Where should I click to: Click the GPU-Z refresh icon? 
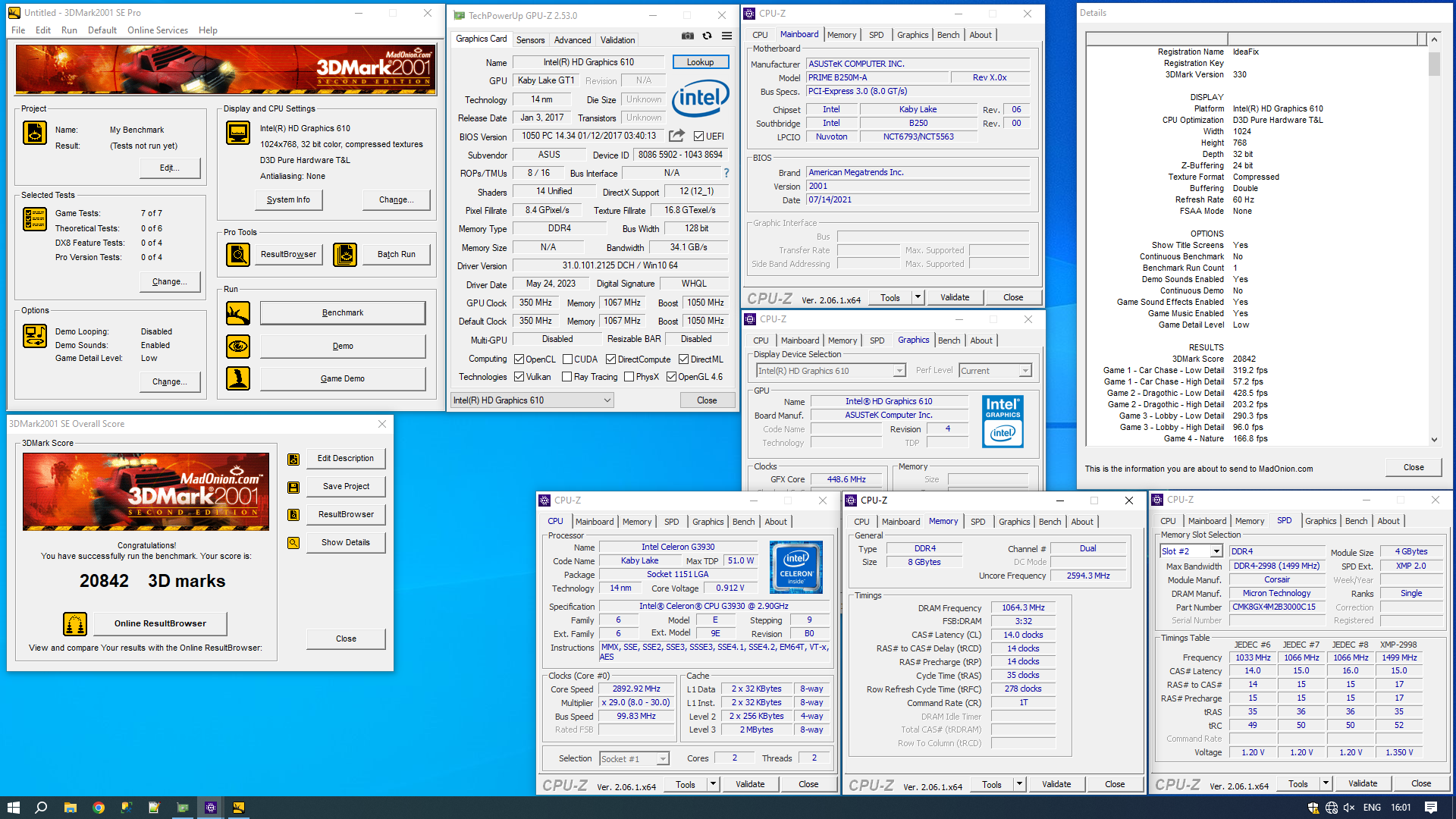(x=707, y=36)
